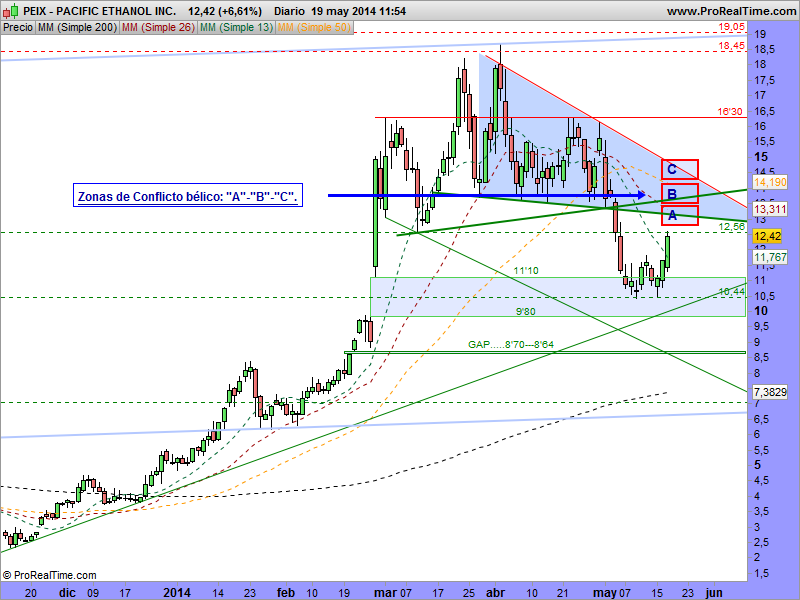Click the mar marker on the time axis

click(x=385, y=592)
